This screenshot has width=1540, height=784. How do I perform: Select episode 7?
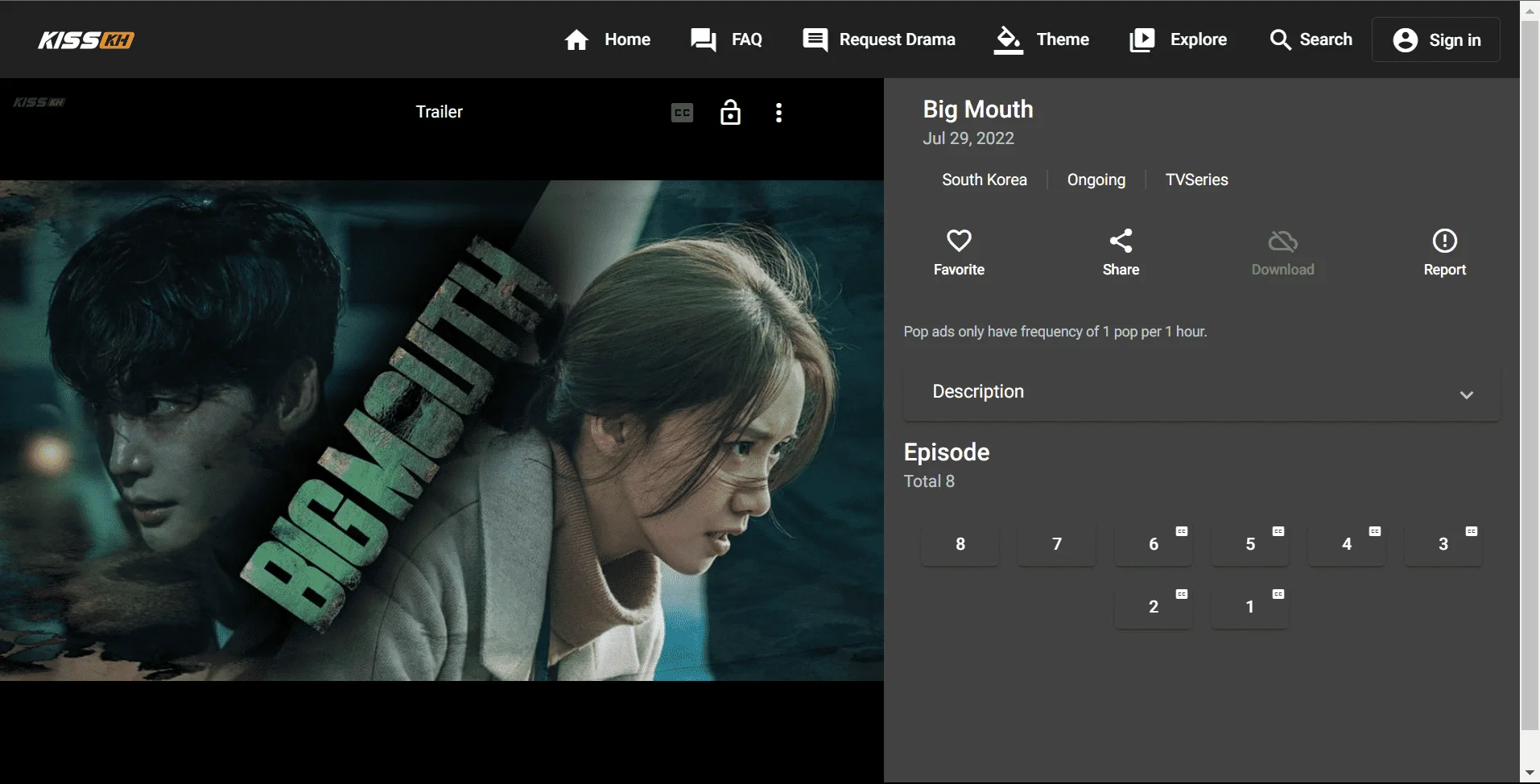pyautogui.click(x=1057, y=544)
